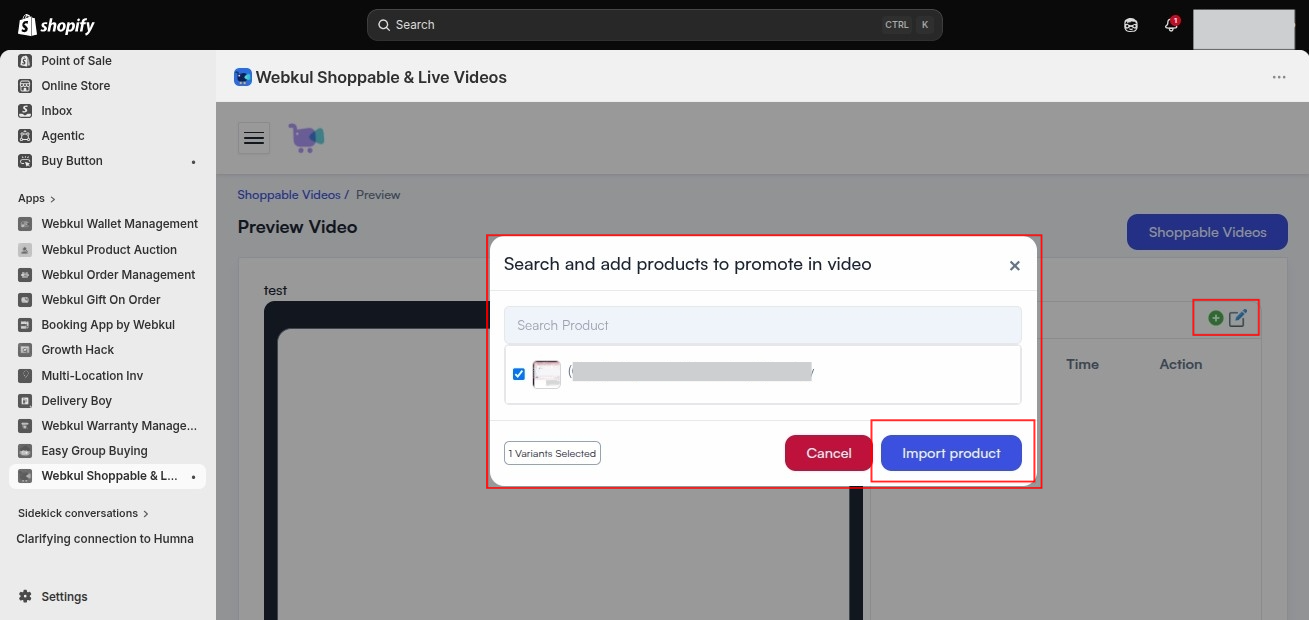The width and height of the screenshot is (1309, 620).
Task: Click the Inbox sidebar icon
Action: pos(25,111)
